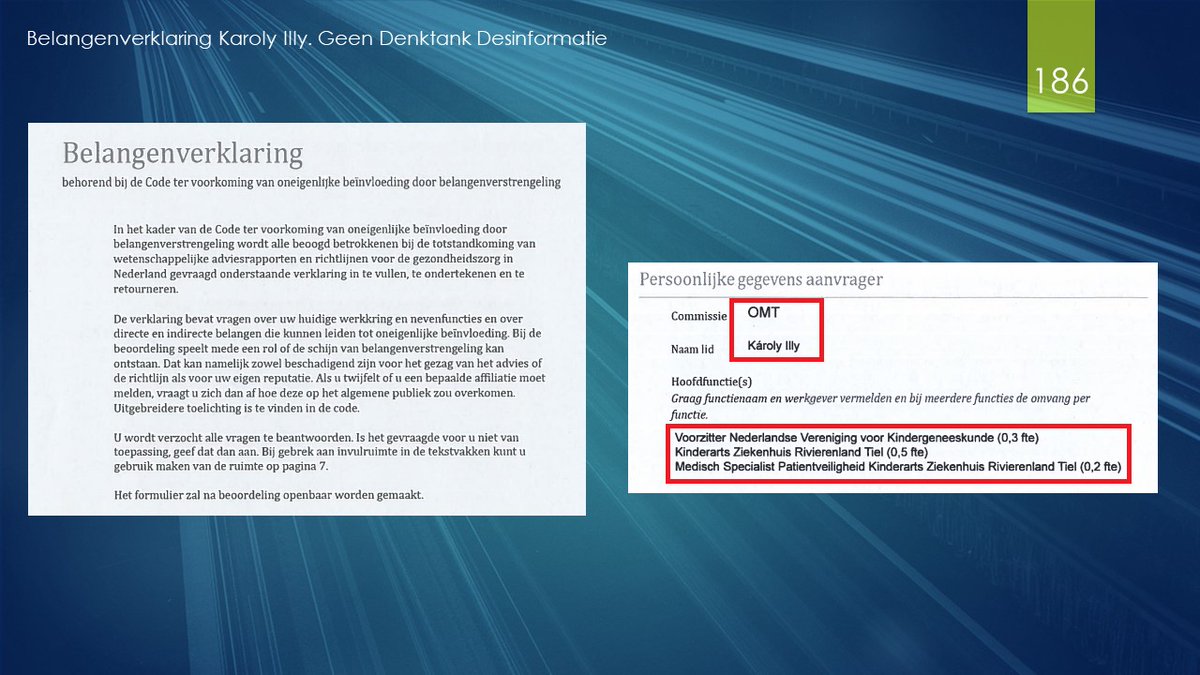Screen dimensions: 1200x675
Task: Select the slide title mentioning Denktank Desinformatie
Action: (x=316, y=39)
